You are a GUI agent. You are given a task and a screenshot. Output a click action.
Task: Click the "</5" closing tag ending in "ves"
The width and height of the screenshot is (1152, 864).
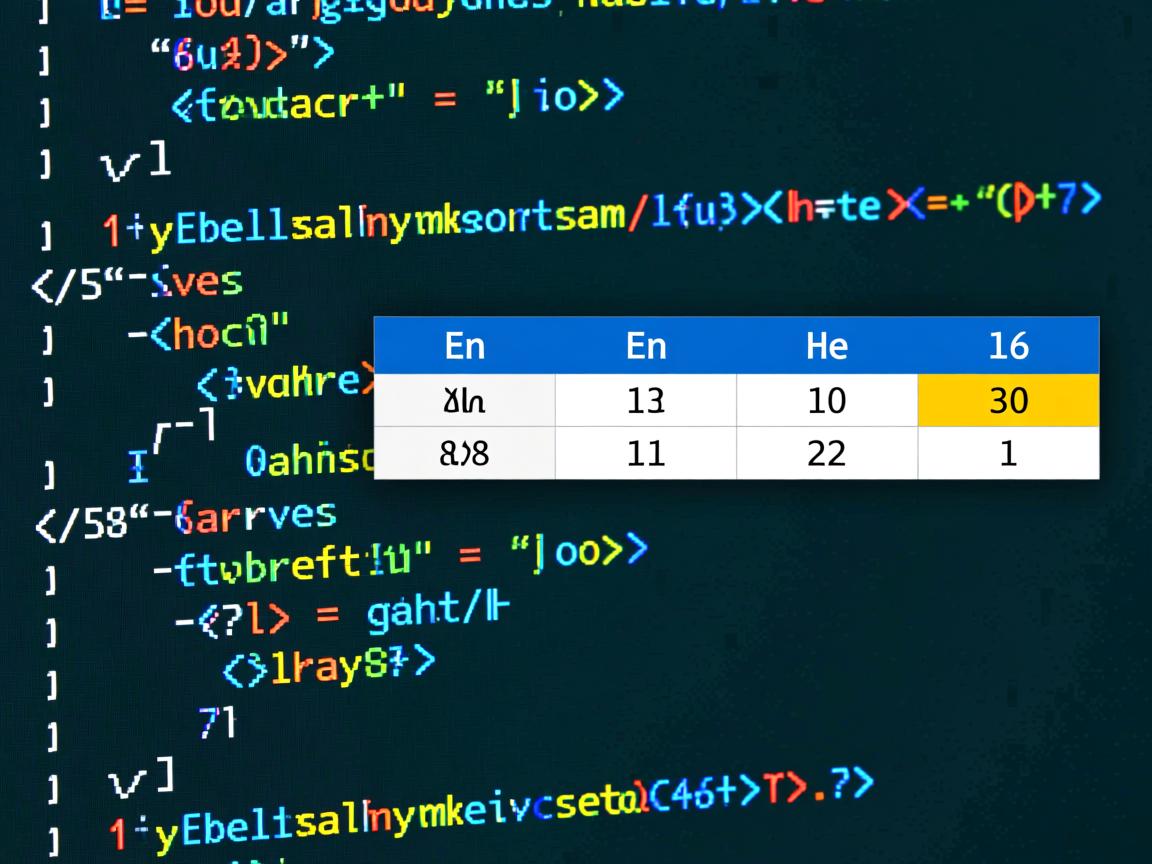pyautogui.click(x=137, y=284)
